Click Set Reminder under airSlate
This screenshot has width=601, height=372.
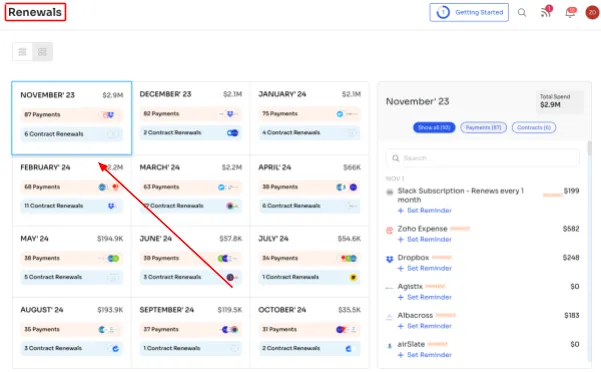point(425,355)
